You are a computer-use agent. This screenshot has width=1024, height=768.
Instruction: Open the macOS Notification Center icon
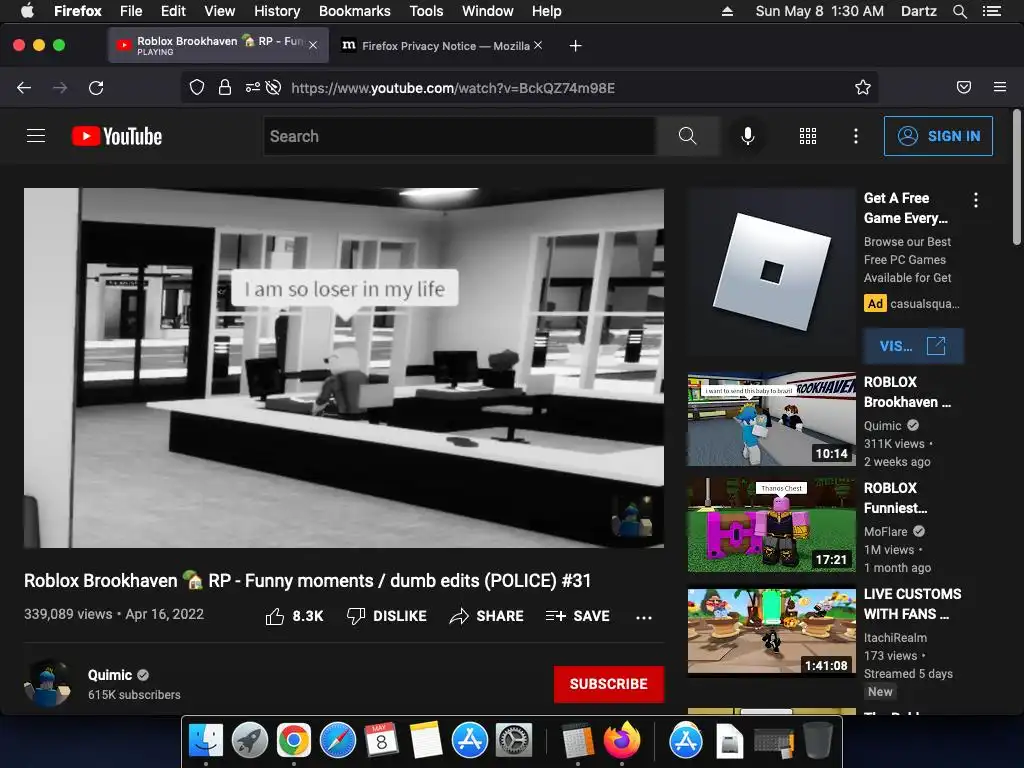(992, 11)
